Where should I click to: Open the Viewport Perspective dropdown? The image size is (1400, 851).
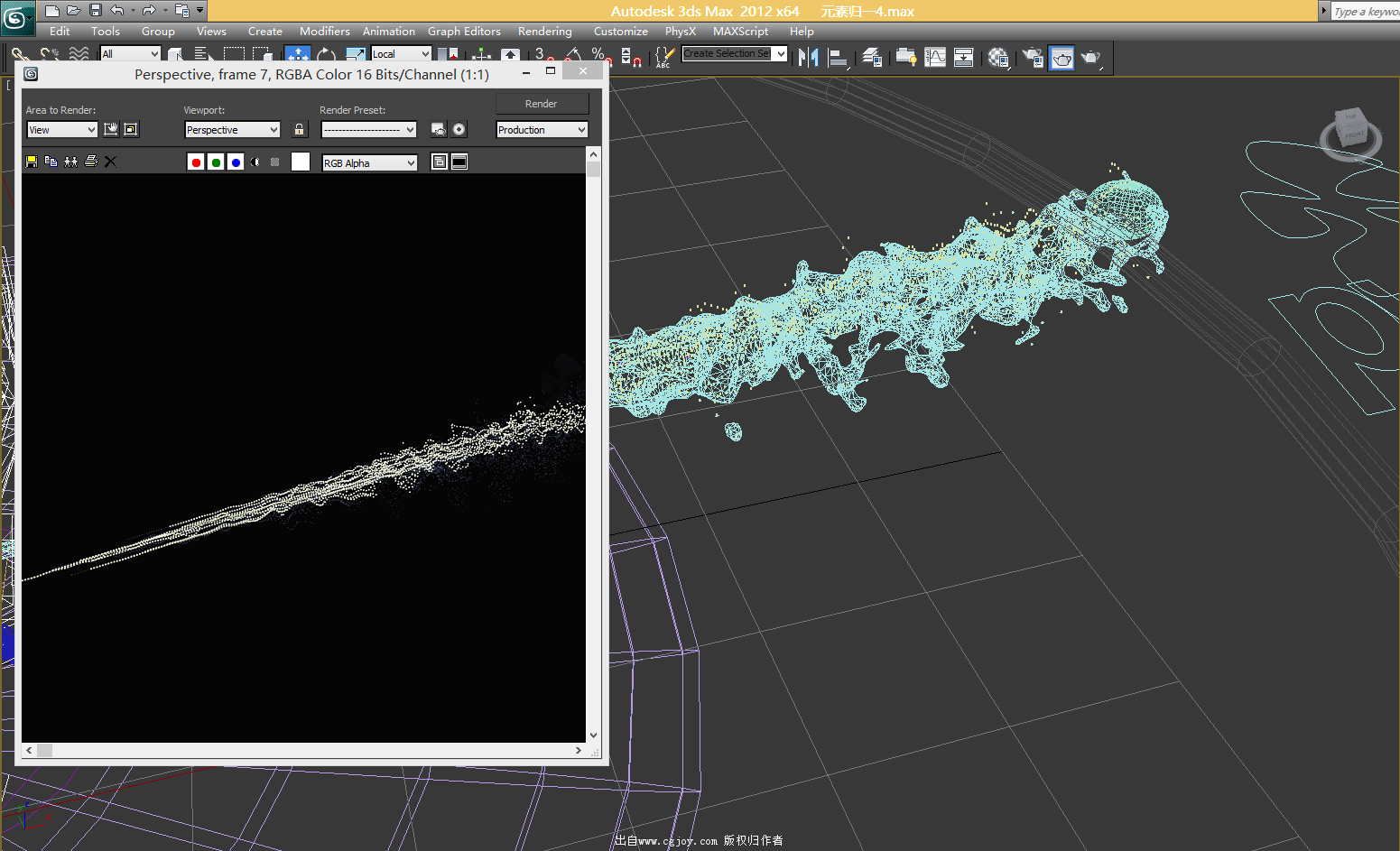[x=232, y=130]
